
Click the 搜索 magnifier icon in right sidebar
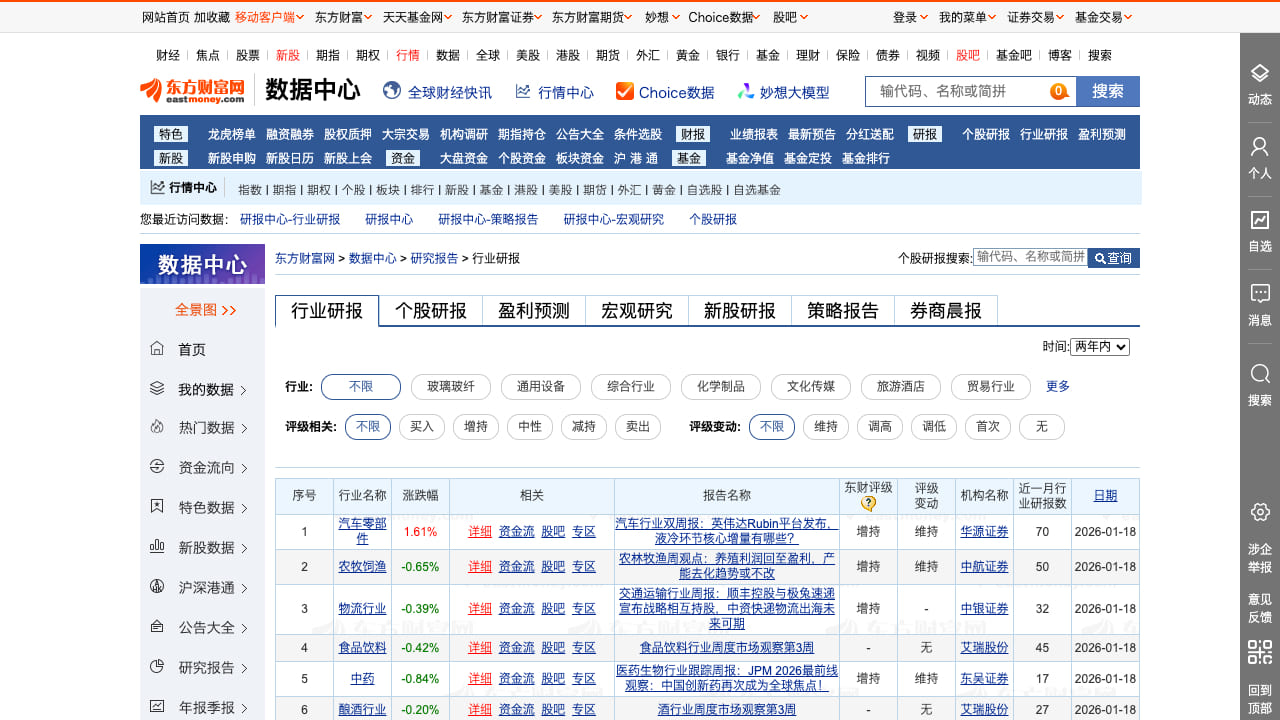(x=1259, y=374)
